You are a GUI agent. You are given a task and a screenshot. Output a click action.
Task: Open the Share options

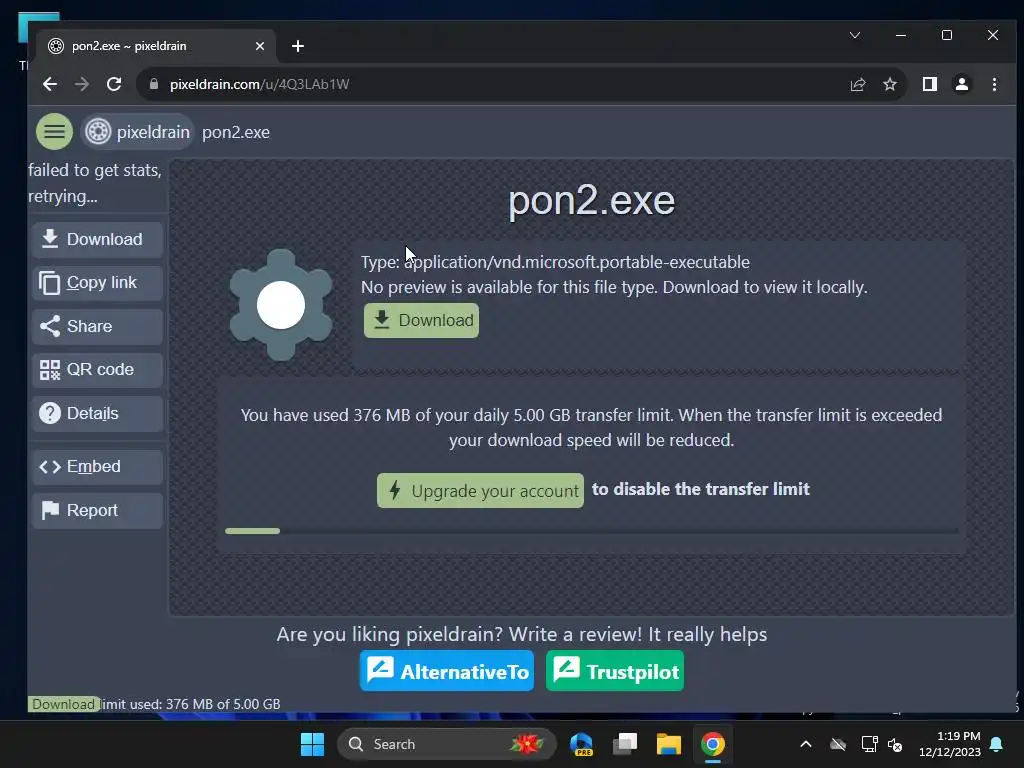[97, 326]
